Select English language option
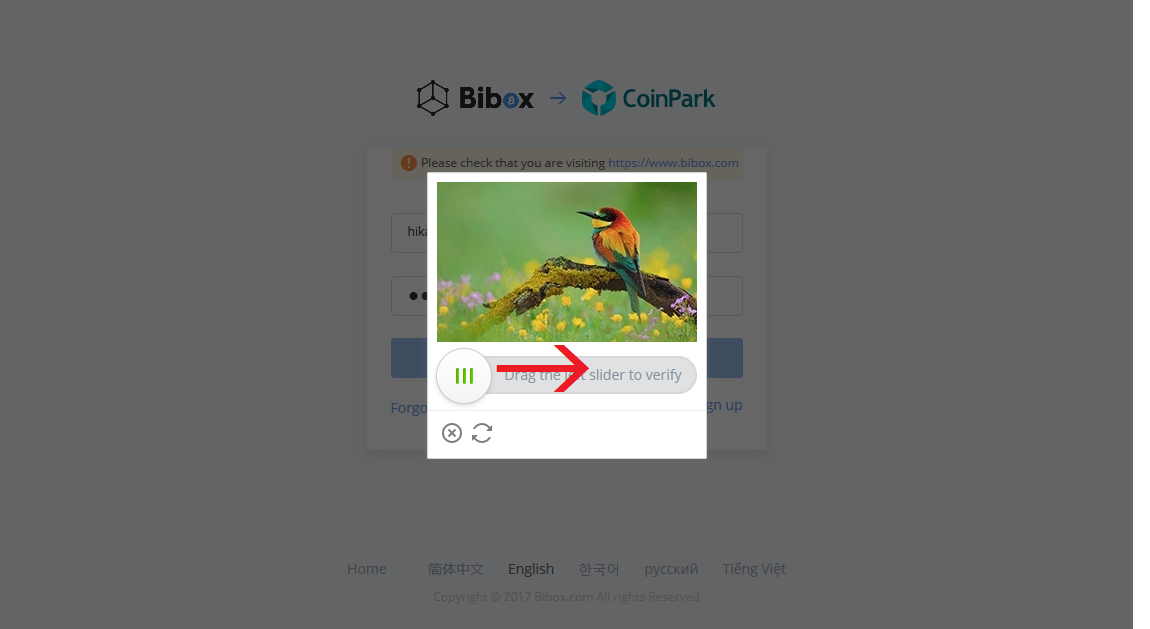Screen dimensions: 1150x629 point(531,569)
